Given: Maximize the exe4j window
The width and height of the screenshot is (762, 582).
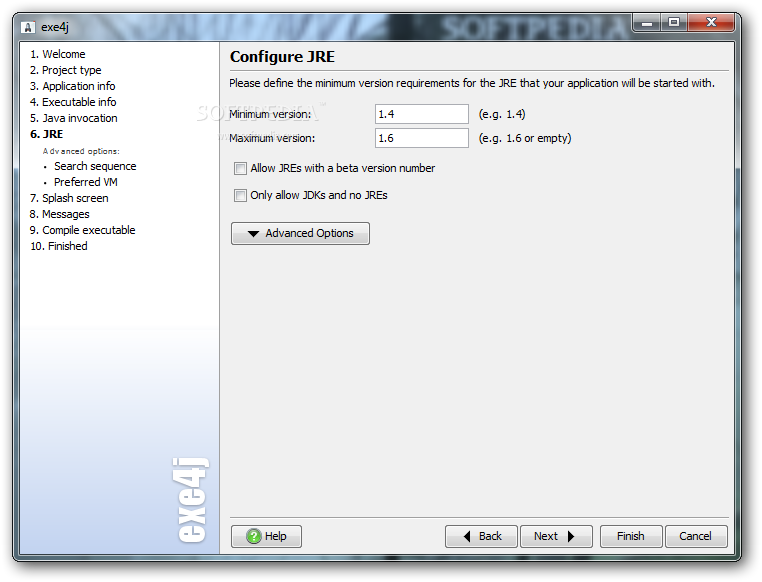Looking at the screenshot, I should [x=674, y=22].
